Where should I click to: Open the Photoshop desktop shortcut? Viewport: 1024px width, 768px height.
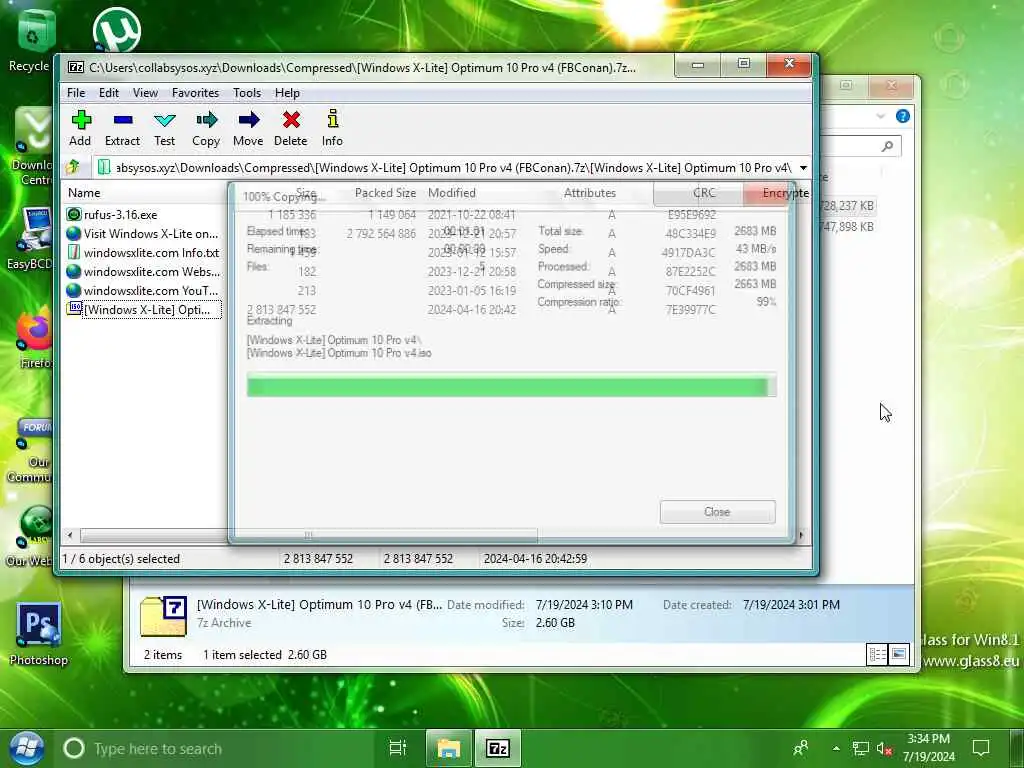pos(39,633)
